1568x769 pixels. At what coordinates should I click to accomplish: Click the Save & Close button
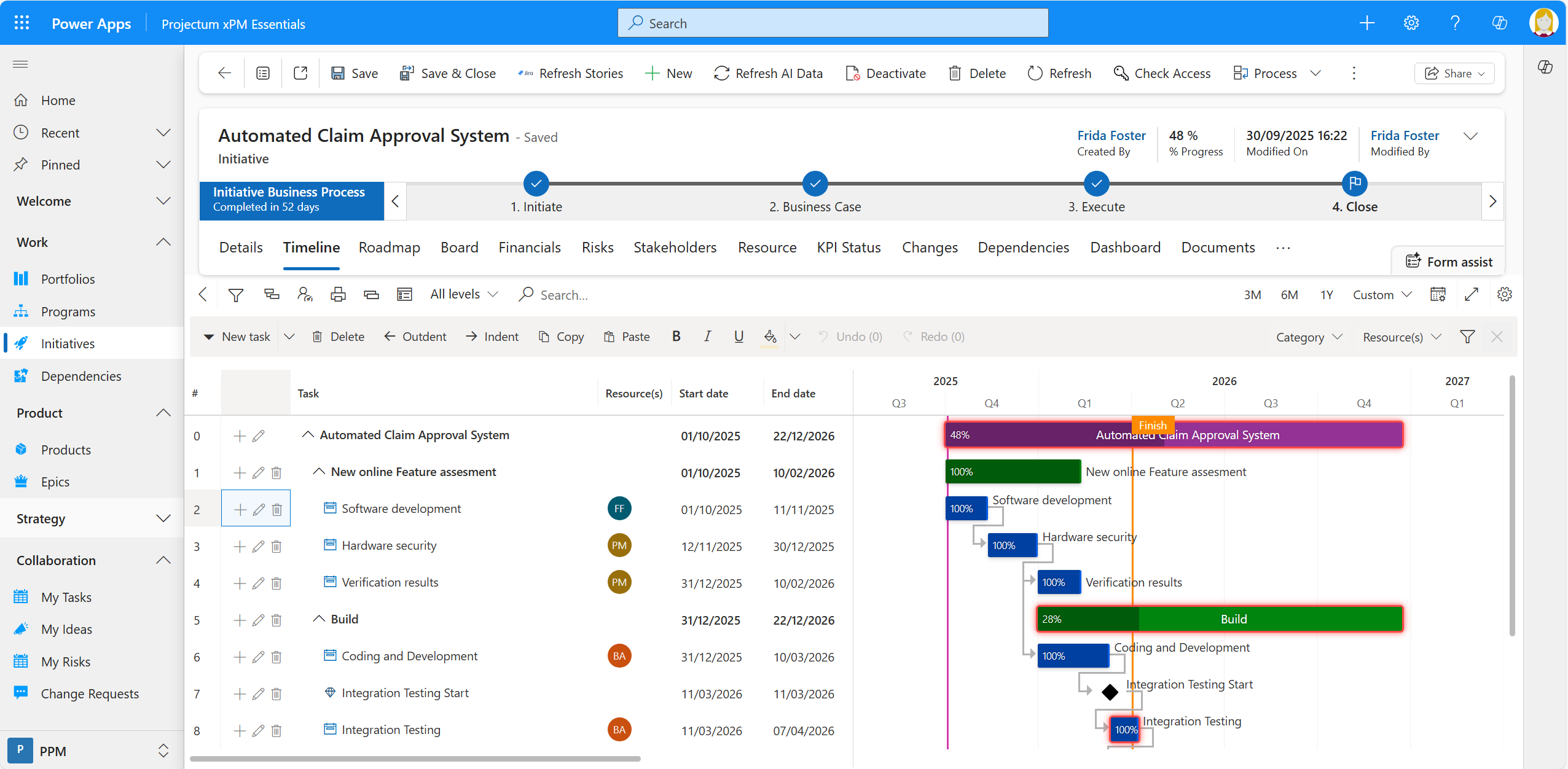coord(448,73)
